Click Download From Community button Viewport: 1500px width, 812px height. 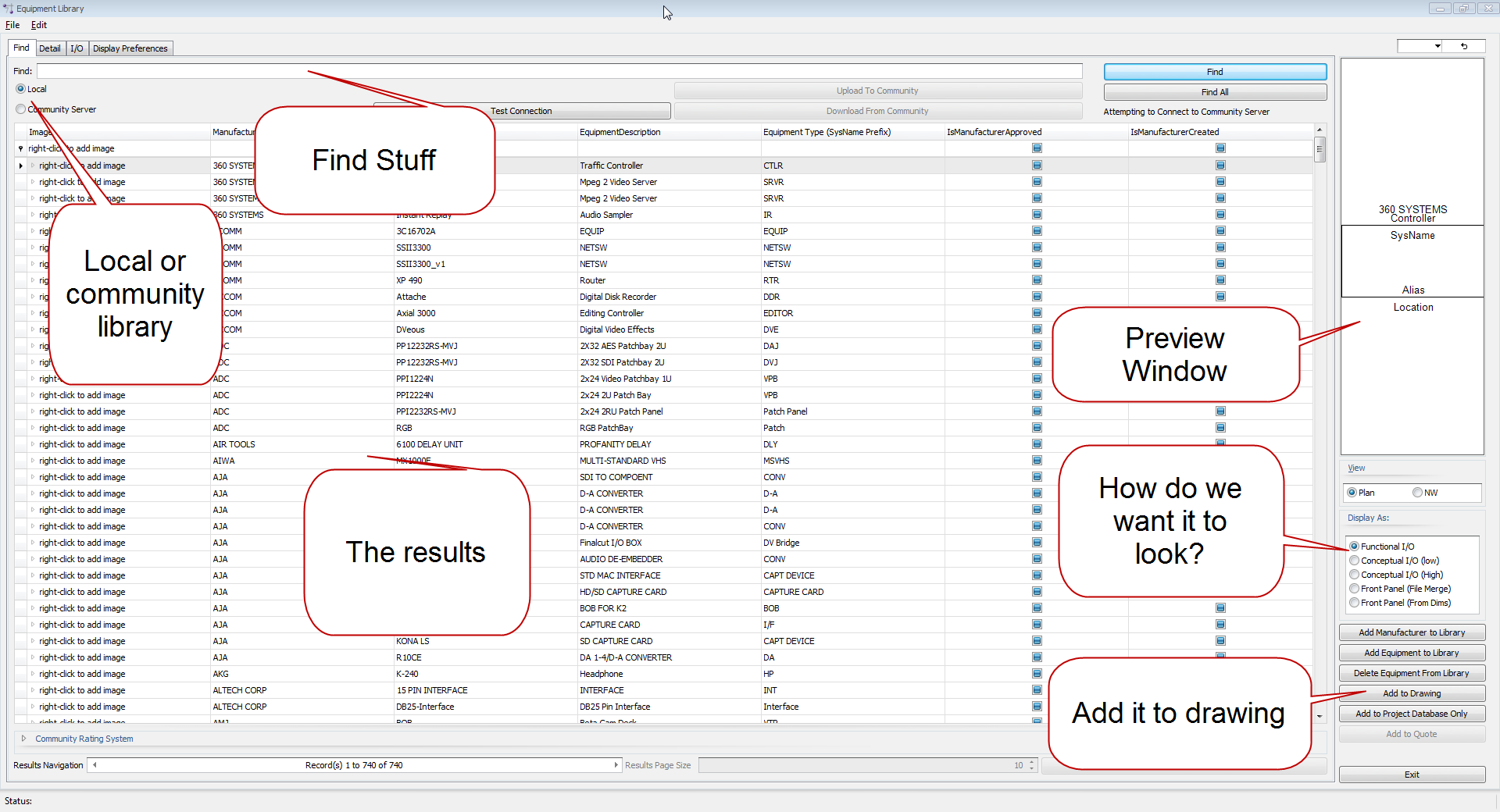(877, 111)
